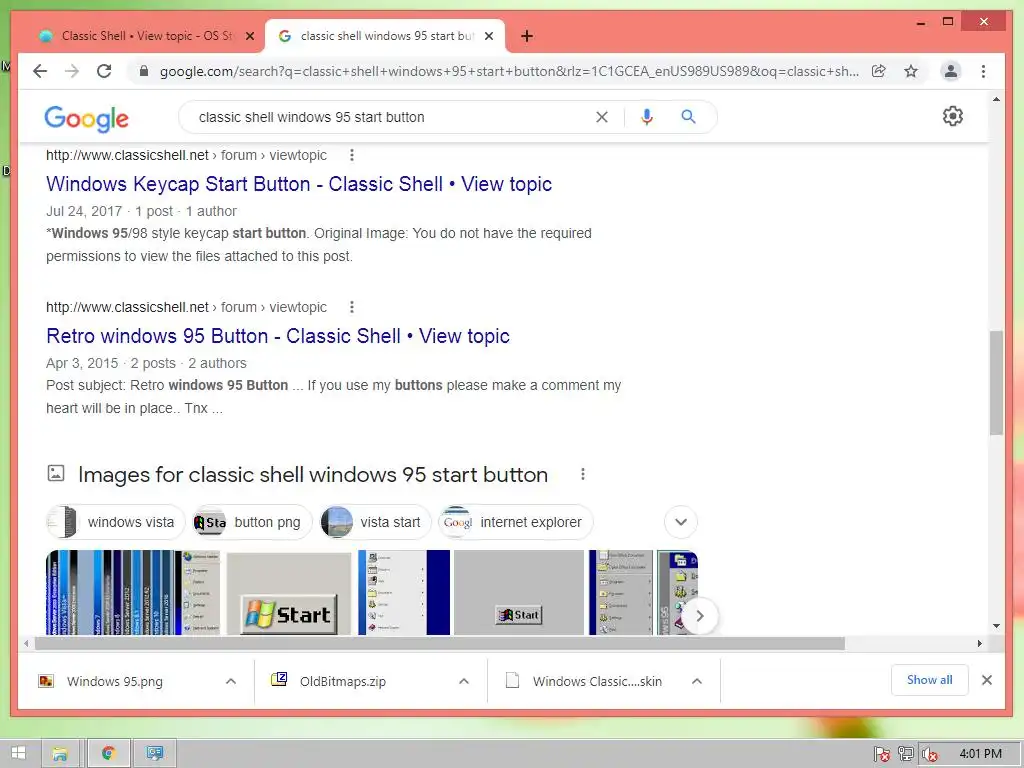
Task: Go to the Google logo homepage
Action: pos(86,118)
